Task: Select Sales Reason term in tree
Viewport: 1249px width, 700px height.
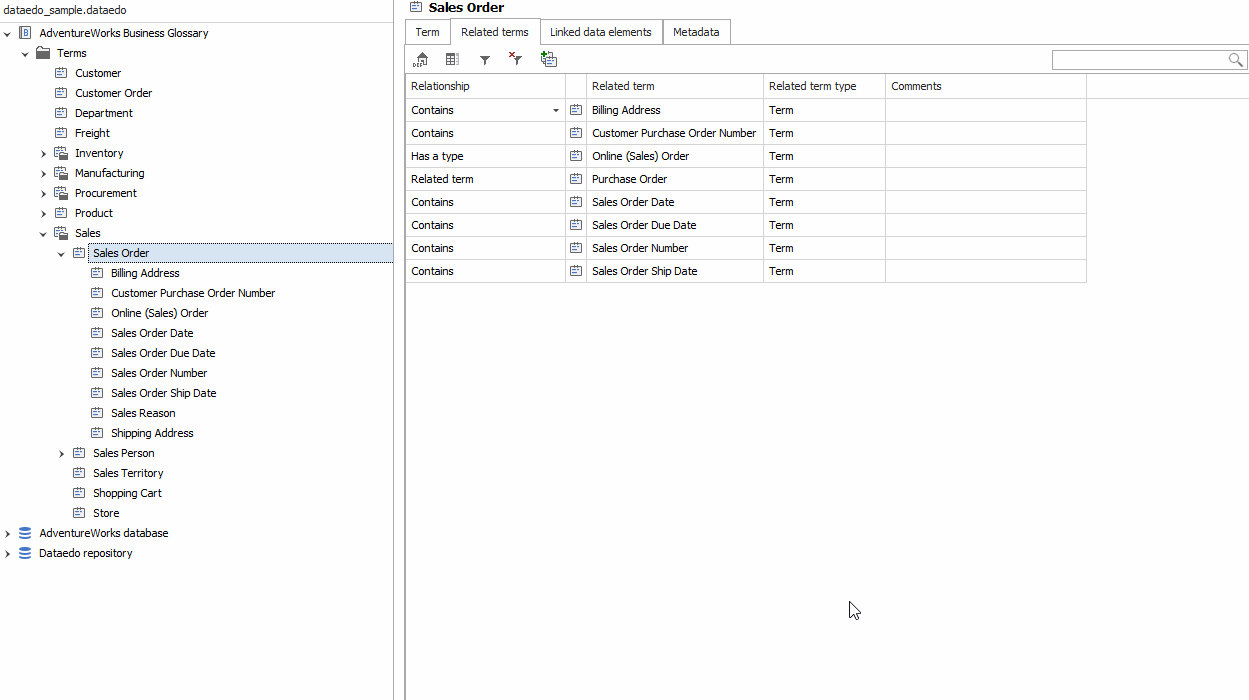Action: [x=143, y=413]
